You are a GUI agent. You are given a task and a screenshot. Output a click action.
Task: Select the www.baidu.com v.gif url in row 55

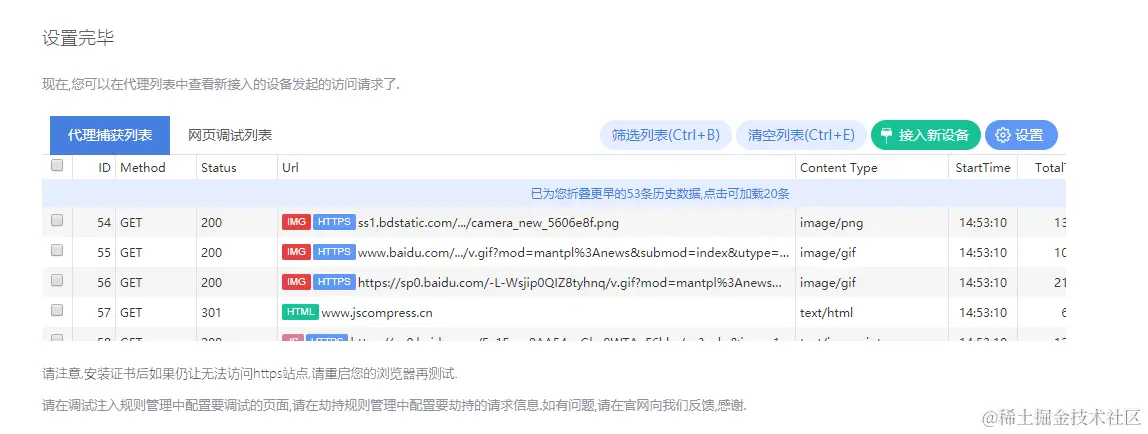[573, 252]
